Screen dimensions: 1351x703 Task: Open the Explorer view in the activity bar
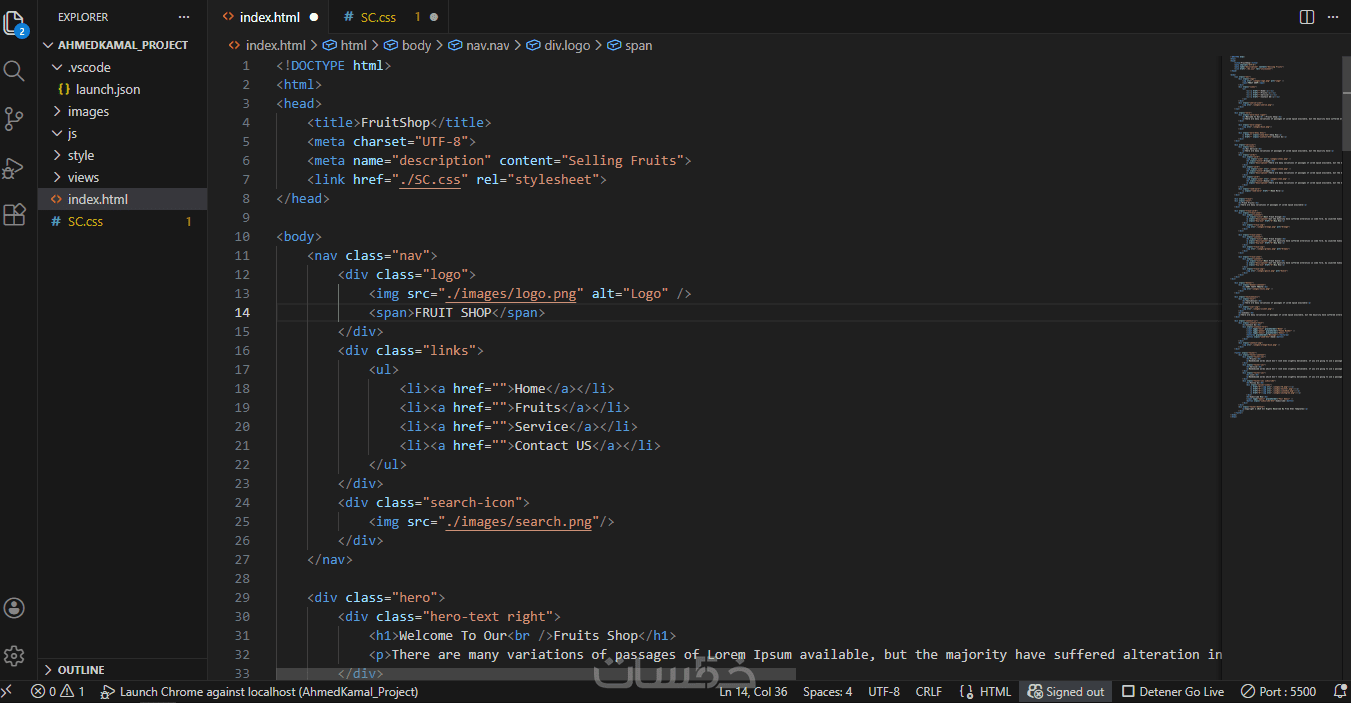click(14, 24)
